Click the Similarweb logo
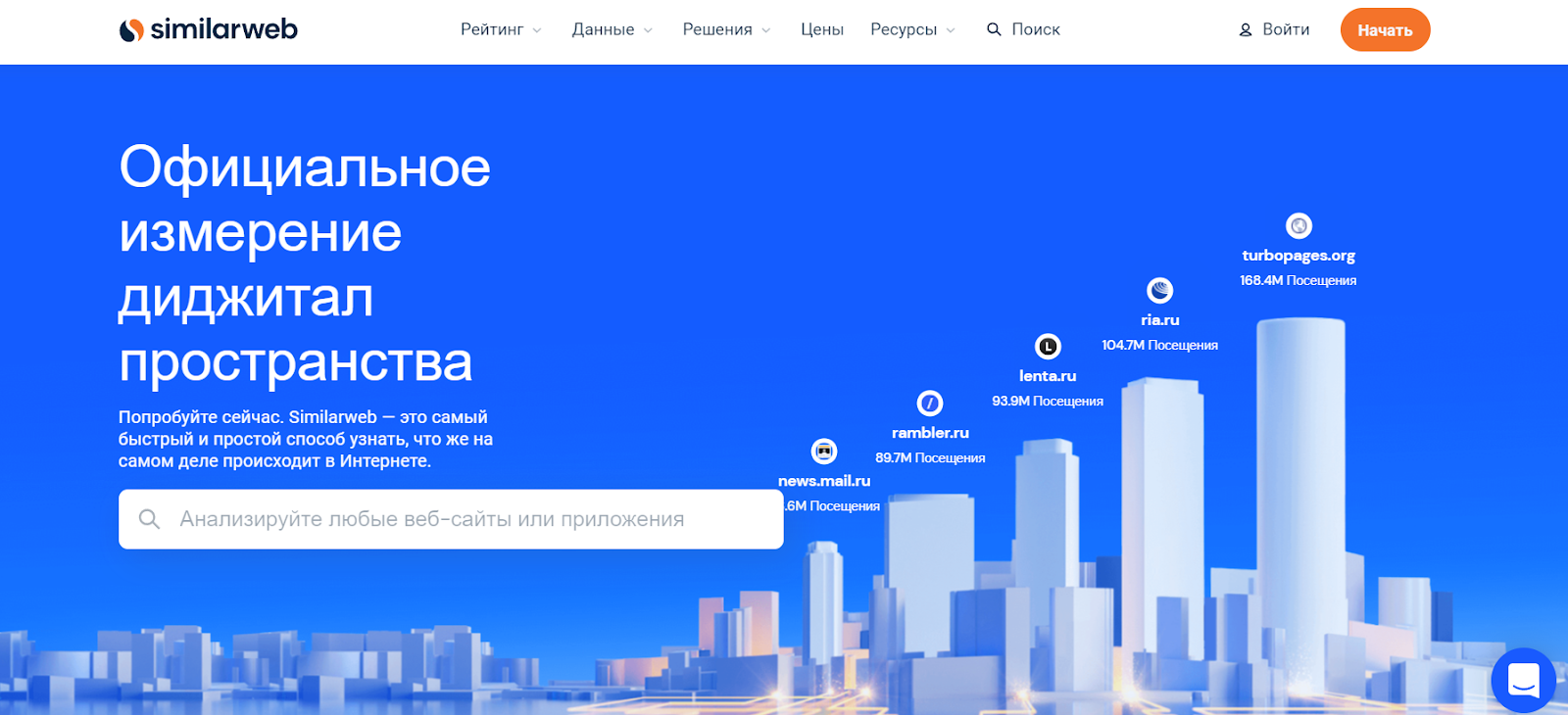The height and width of the screenshot is (715, 1568). pyautogui.click(x=208, y=29)
